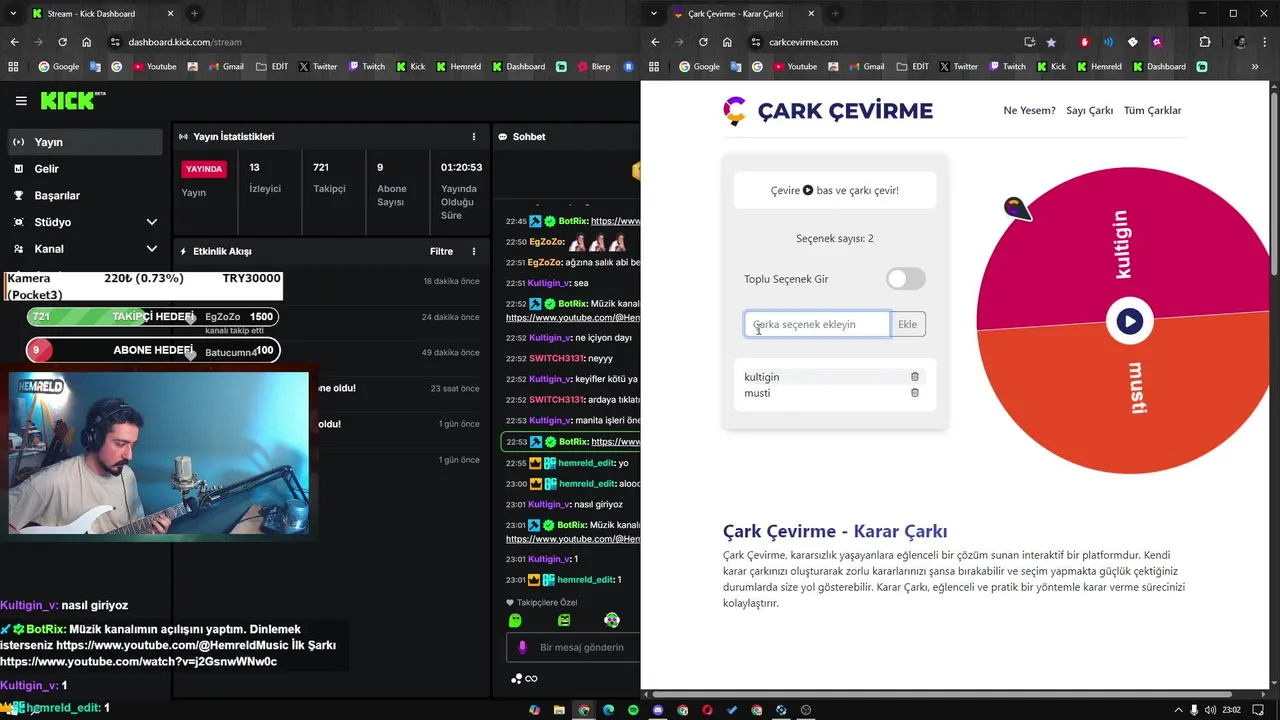
Task: Click the YAYINDA live status badge
Action: 204,169
